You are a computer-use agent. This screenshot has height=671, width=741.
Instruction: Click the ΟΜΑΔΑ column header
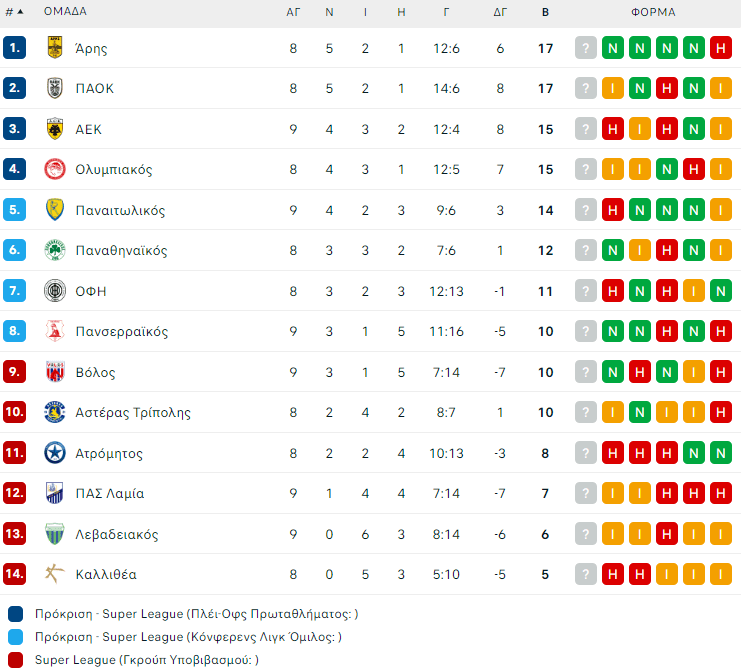[x=65, y=12]
